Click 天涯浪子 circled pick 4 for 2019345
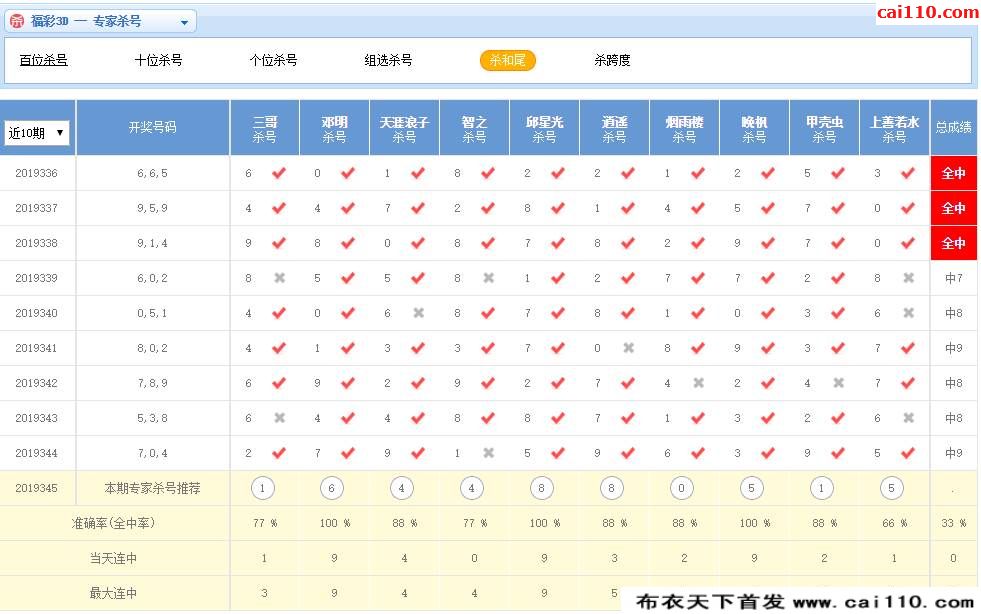981x614 pixels. pos(402,488)
